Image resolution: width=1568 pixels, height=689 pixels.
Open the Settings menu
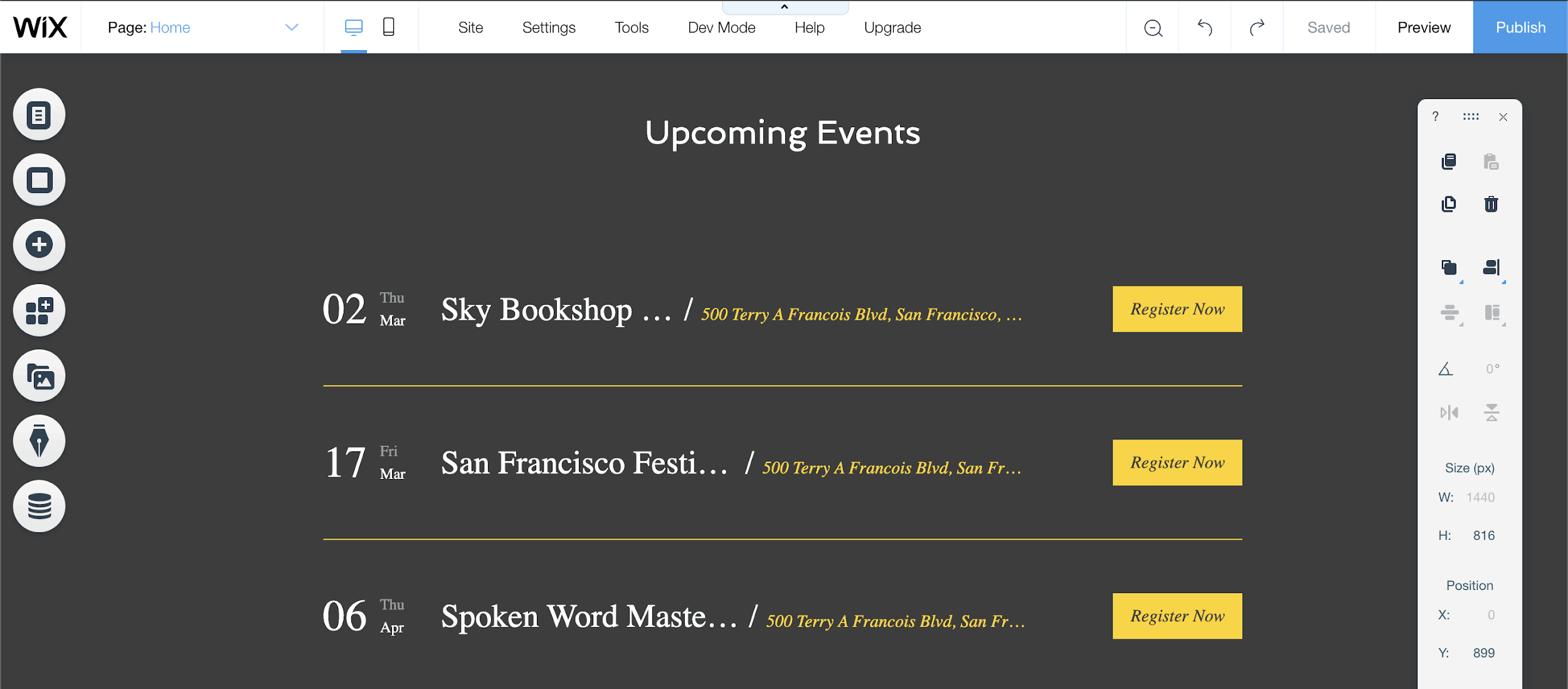click(x=549, y=28)
